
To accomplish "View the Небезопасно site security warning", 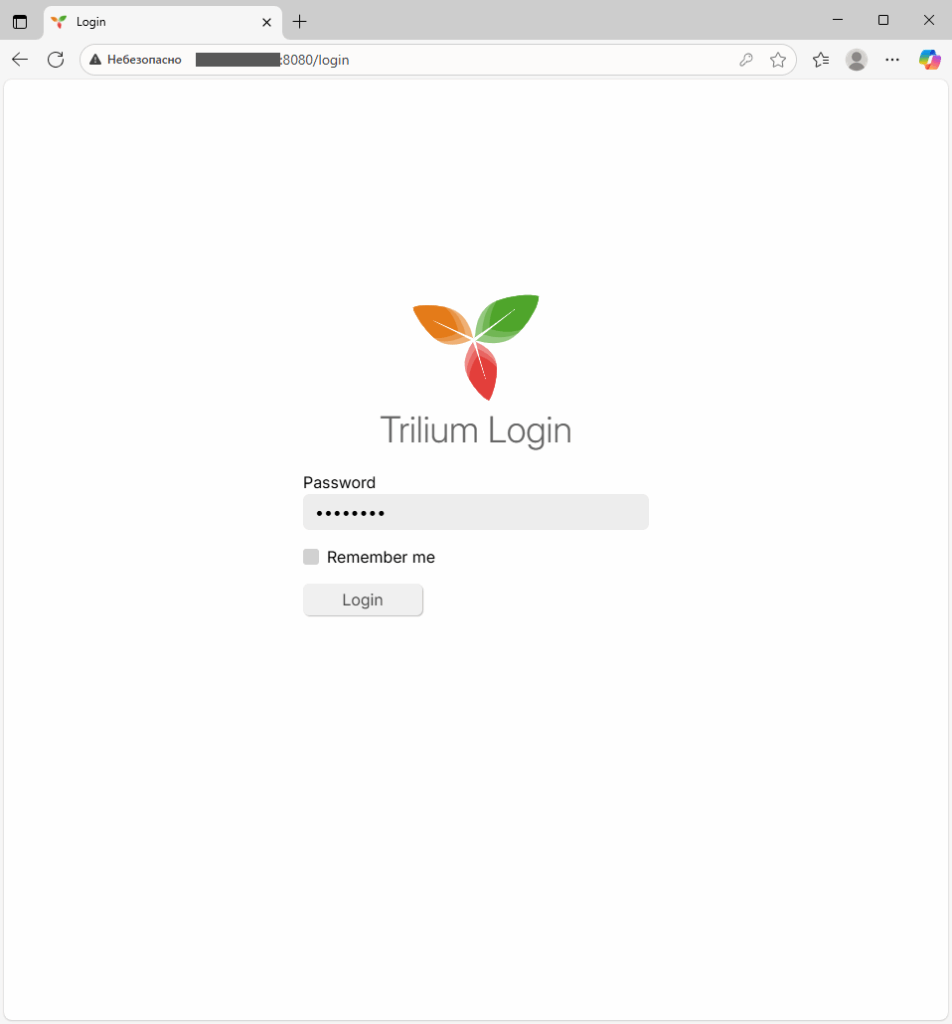I will (x=136, y=60).
